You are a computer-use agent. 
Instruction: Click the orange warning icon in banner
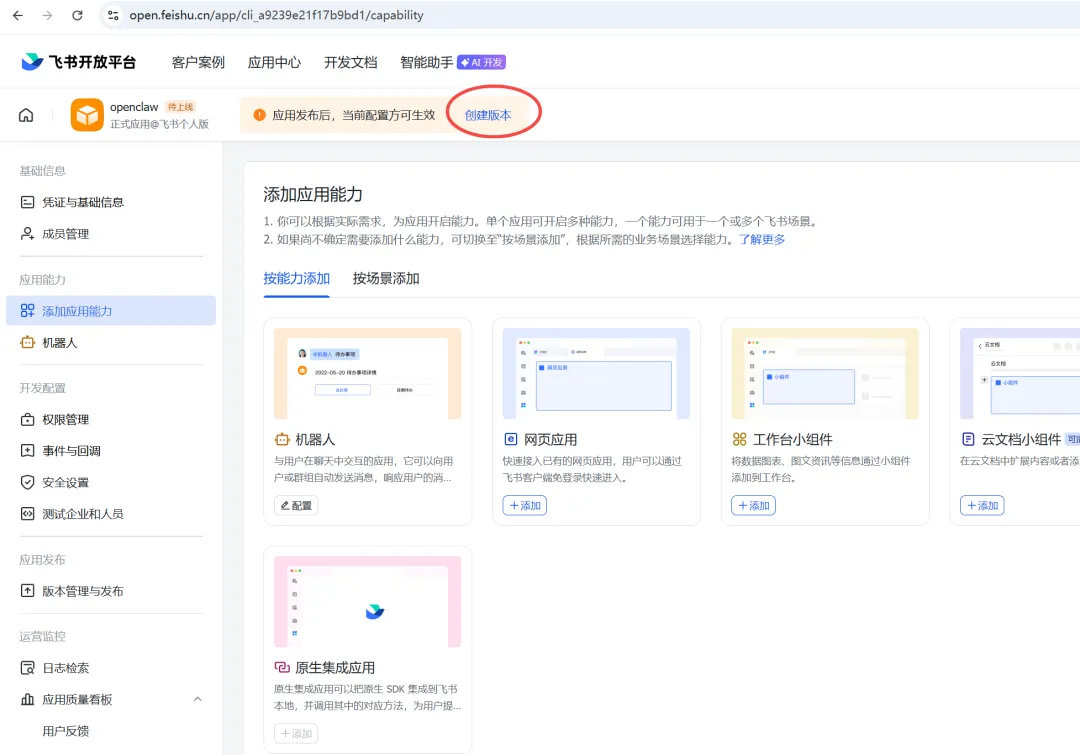259,115
